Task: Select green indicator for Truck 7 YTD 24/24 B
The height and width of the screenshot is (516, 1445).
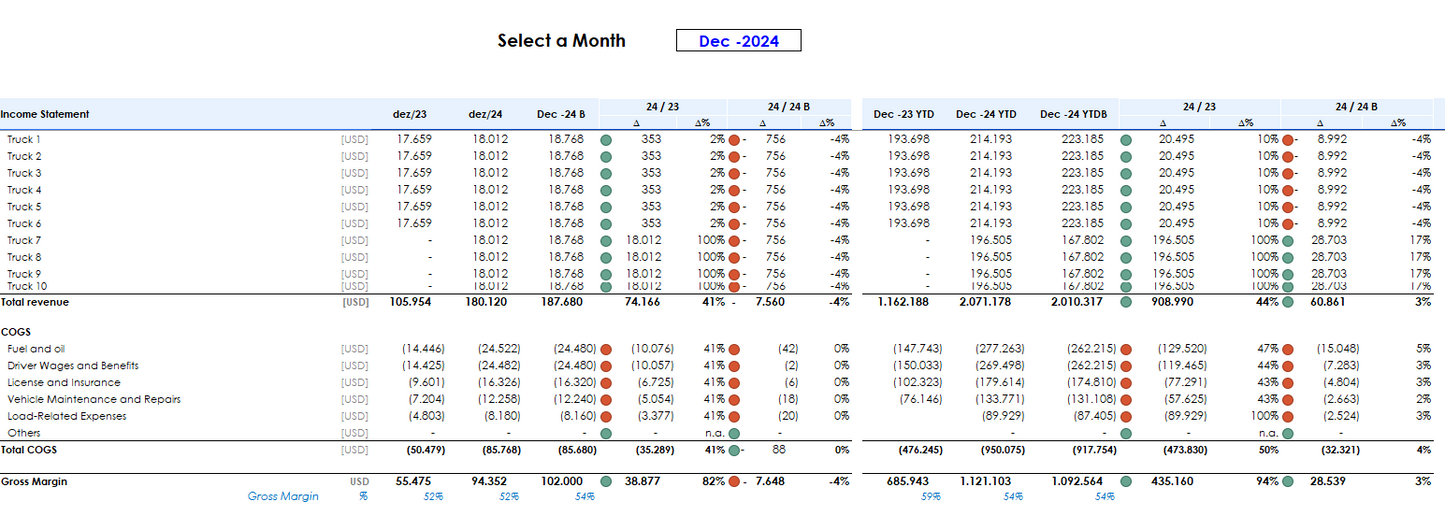Action: pos(1288,240)
